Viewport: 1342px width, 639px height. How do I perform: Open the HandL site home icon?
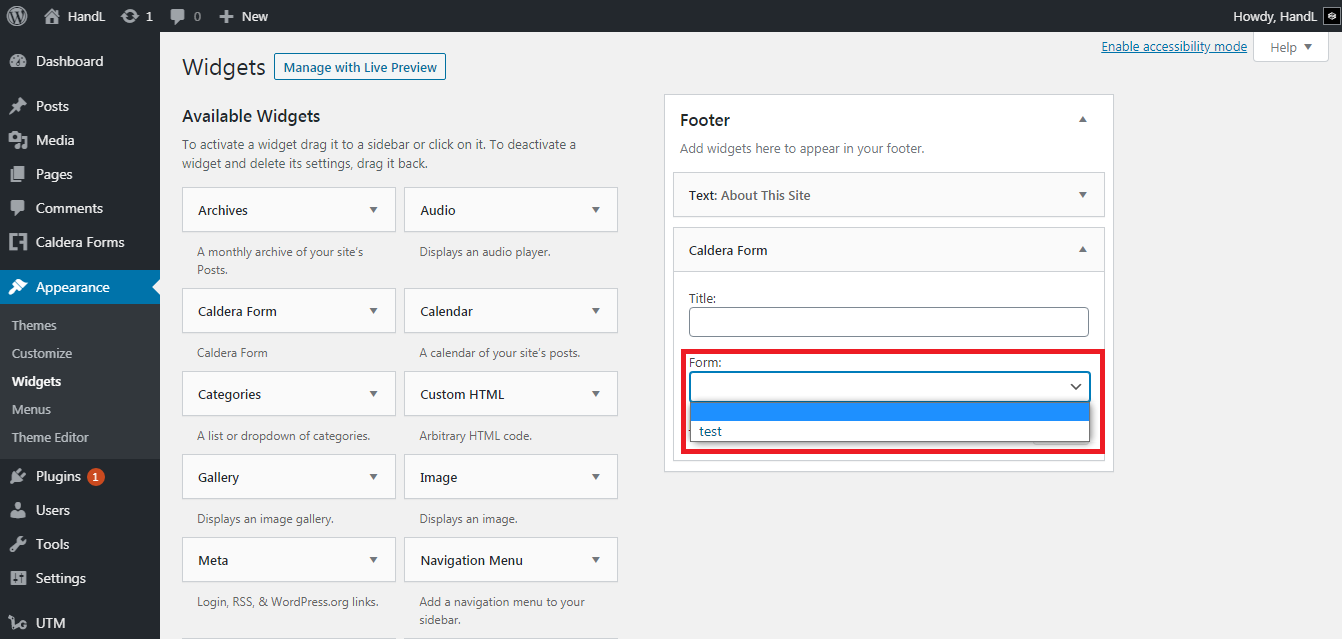52,16
